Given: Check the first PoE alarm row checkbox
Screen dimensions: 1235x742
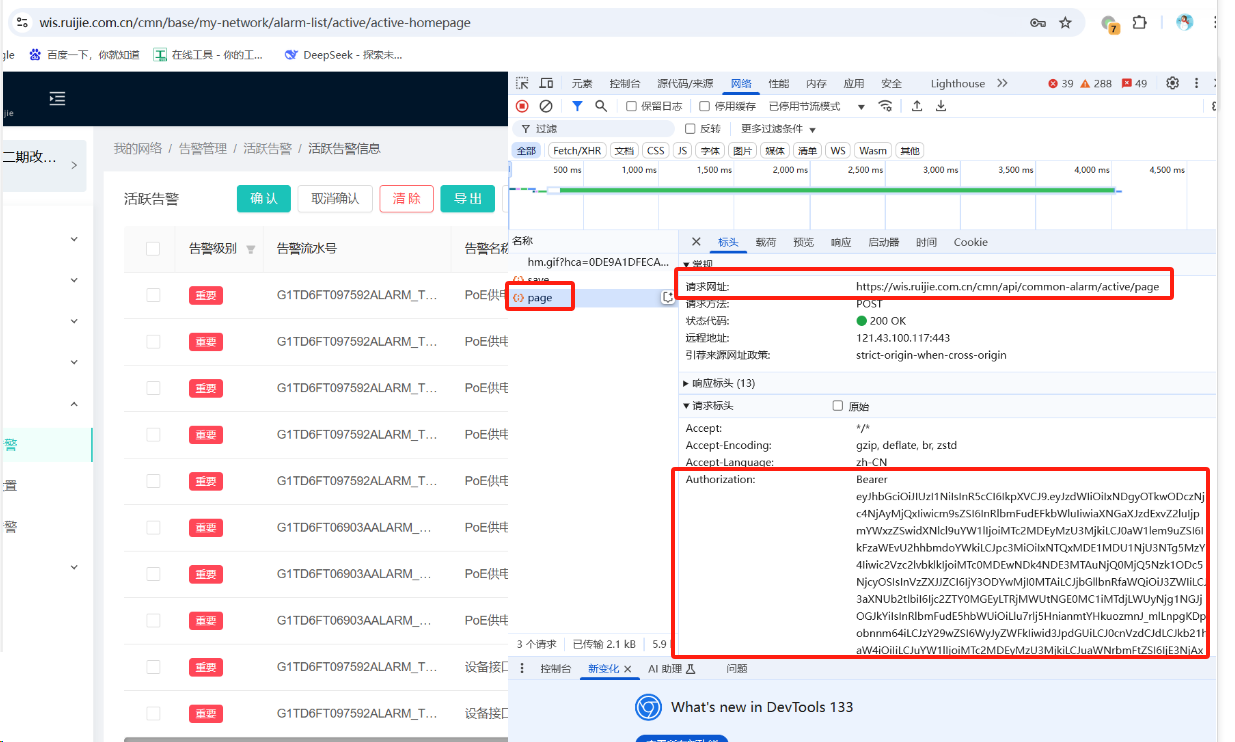Looking at the screenshot, I should tap(153, 295).
